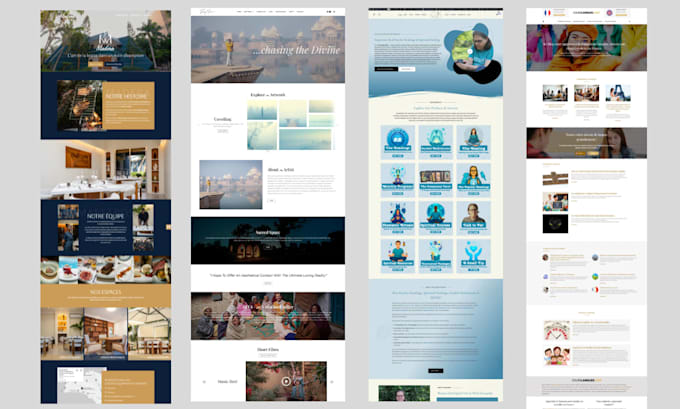Screen dimensions: 680x409
Task: Select the 'Explore the Artwork' heading
Action: (x=268, y=95)
